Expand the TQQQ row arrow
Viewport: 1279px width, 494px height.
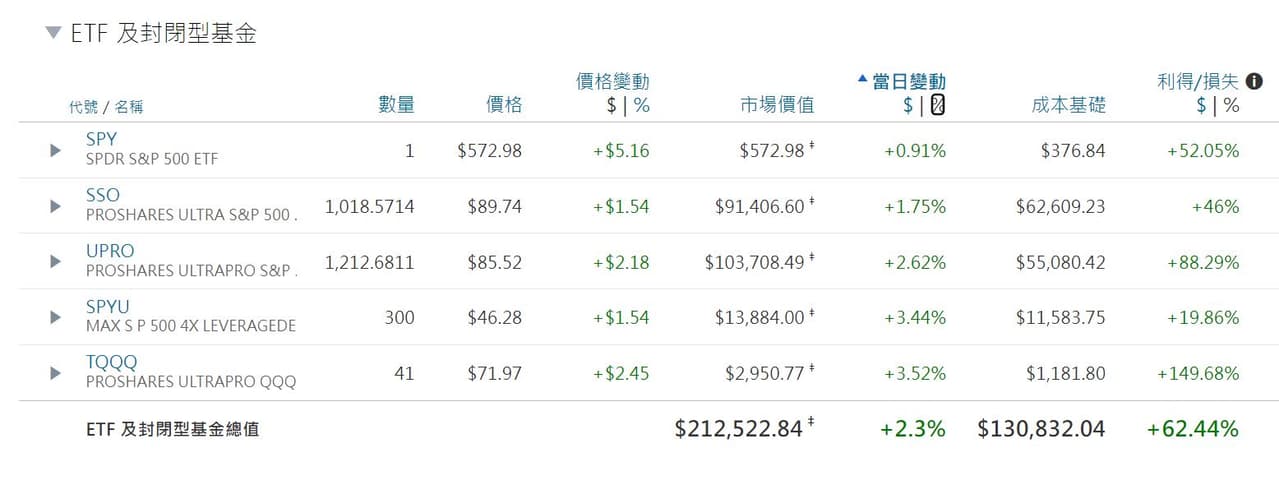[x=56, y=373]
